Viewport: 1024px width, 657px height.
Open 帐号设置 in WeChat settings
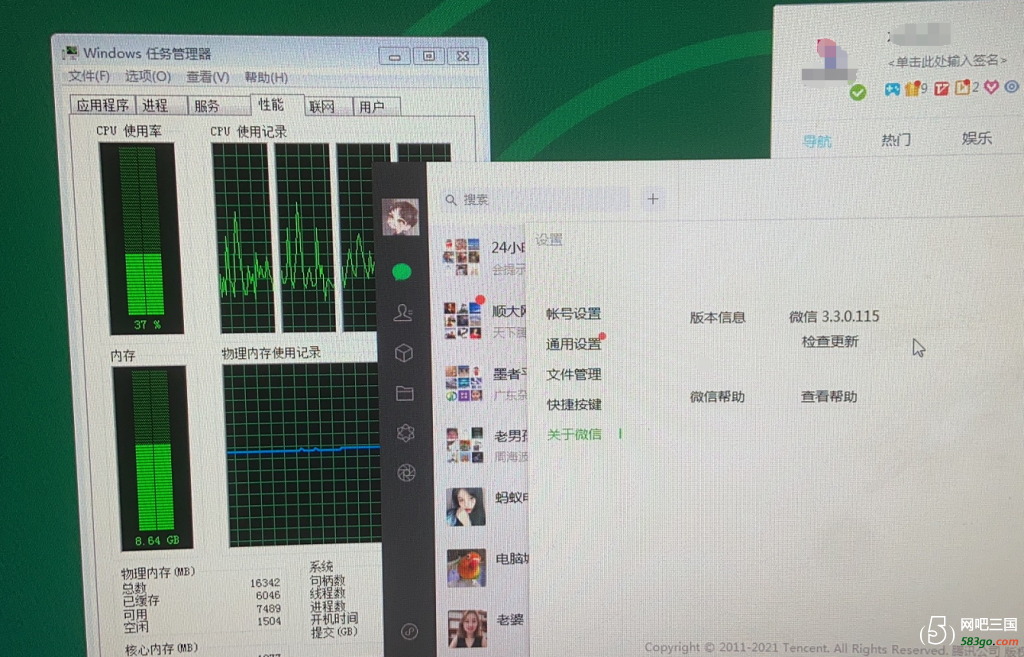pos(573,313)
